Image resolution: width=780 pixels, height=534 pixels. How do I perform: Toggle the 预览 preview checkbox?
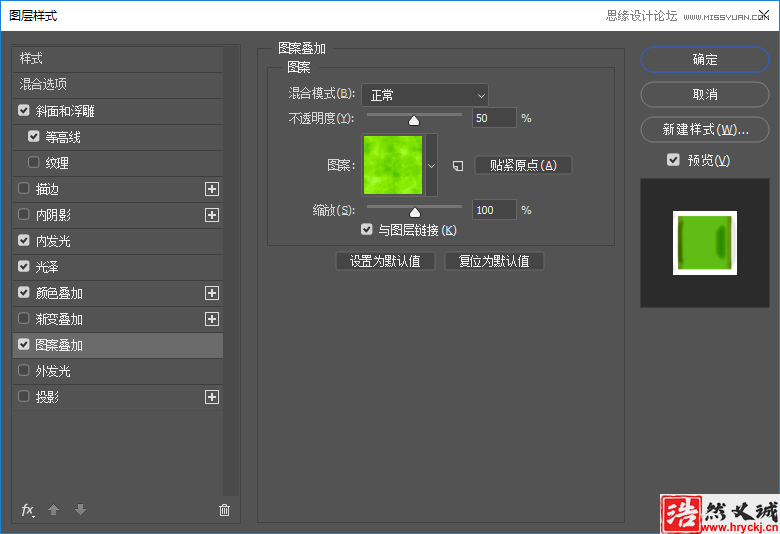click(x=673, y=160)
